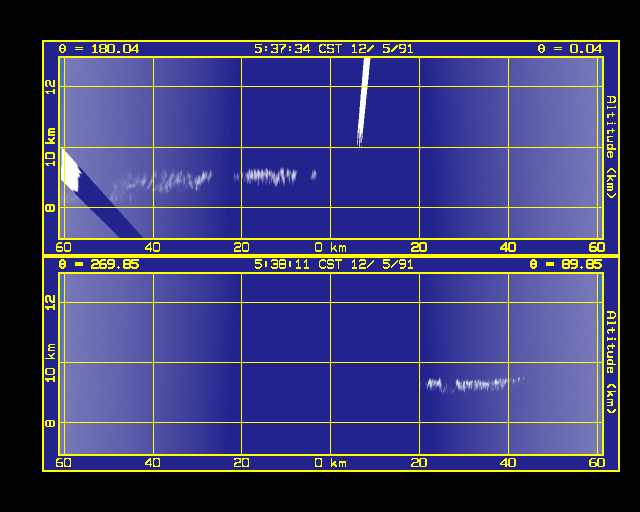Select the top panel's Altitude (km) axis title
640x512 pixels.
[611, 147]
